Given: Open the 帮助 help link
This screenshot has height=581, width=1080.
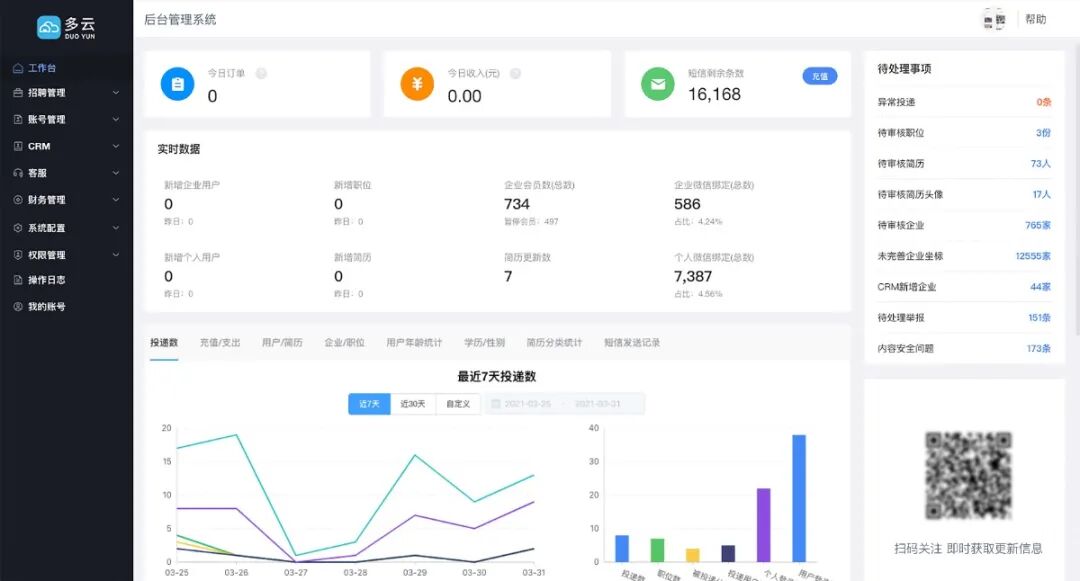Looking at the screenshot, I should pos(1037,19).
